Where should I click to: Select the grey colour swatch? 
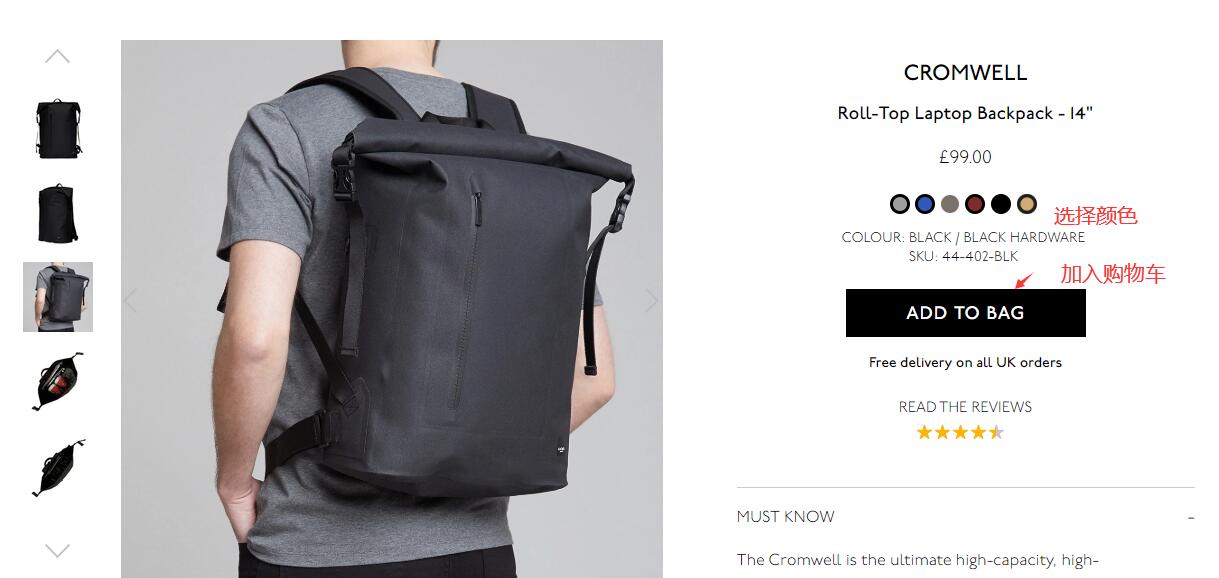coord(900,204)
